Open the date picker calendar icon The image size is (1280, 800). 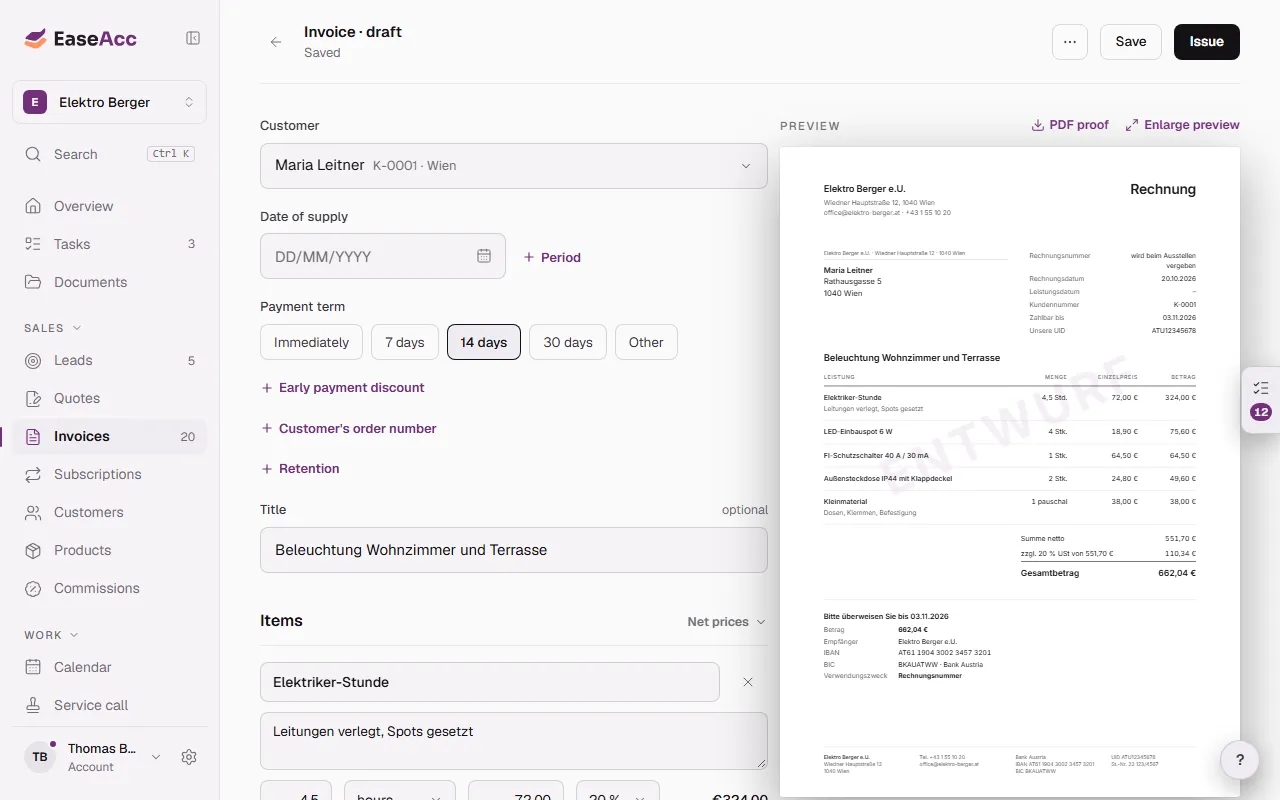coord(484,256)
